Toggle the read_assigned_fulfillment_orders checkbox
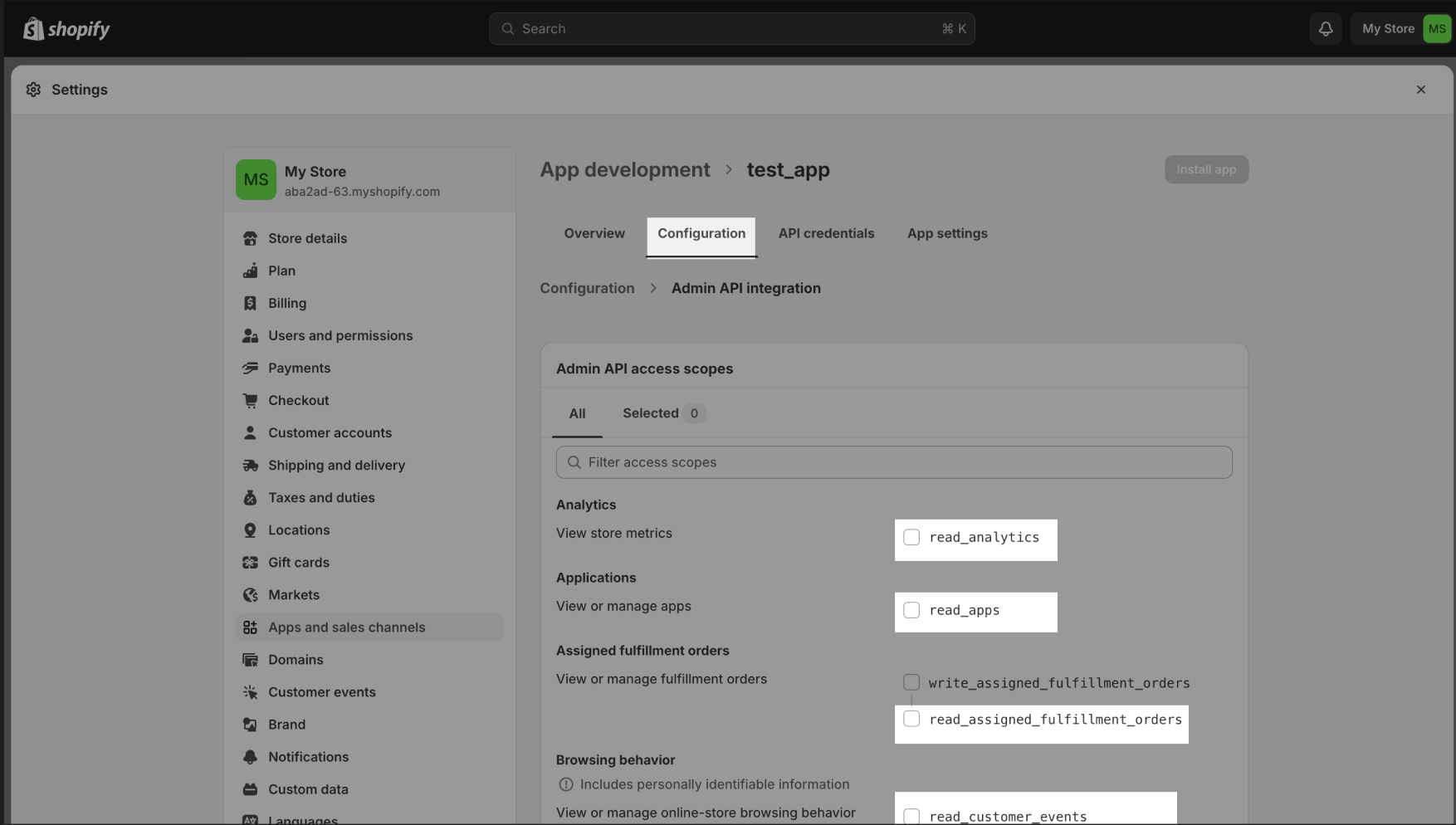 point(911,720)
